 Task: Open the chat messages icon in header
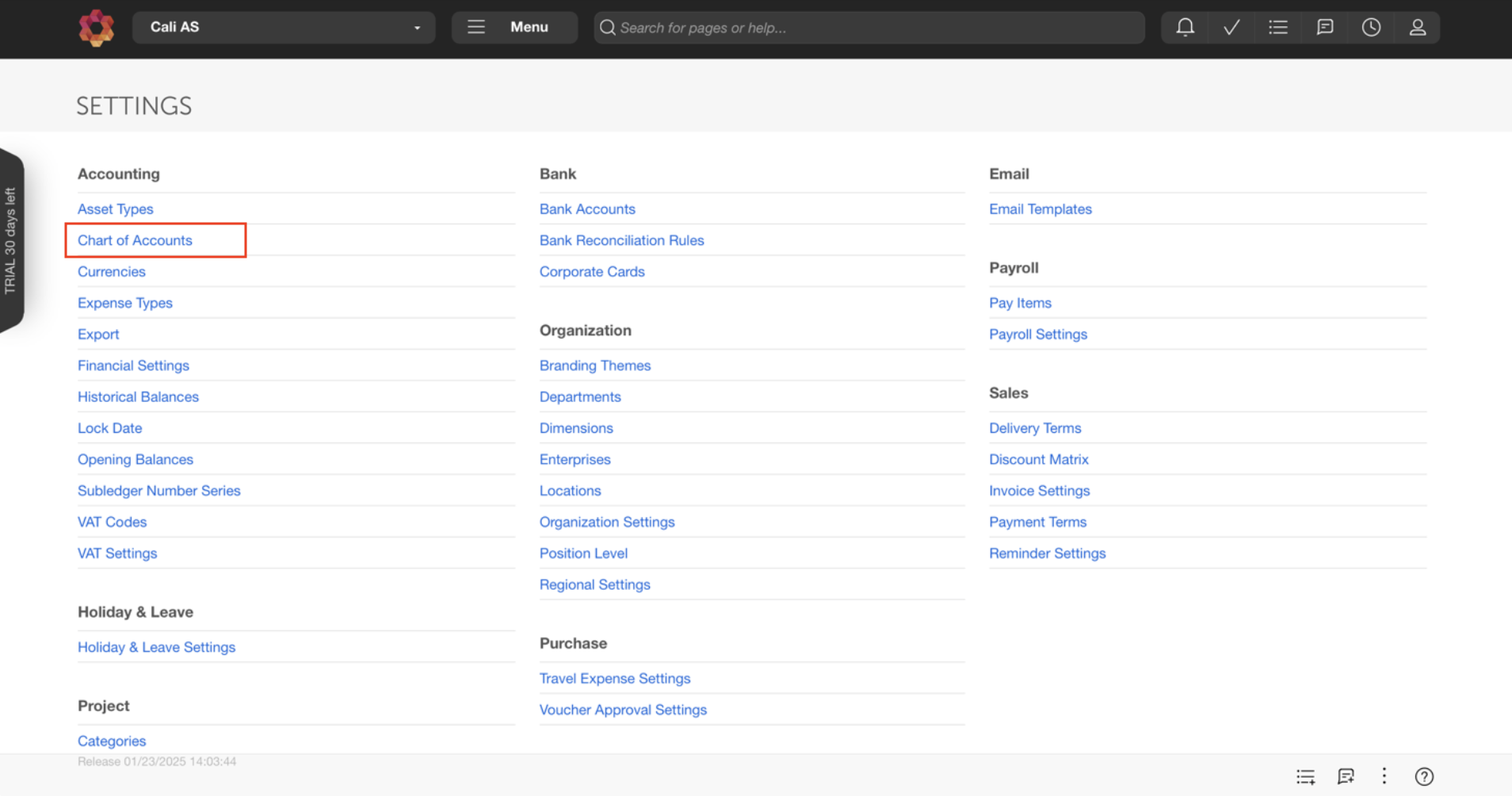click(x=1324, y=27)
